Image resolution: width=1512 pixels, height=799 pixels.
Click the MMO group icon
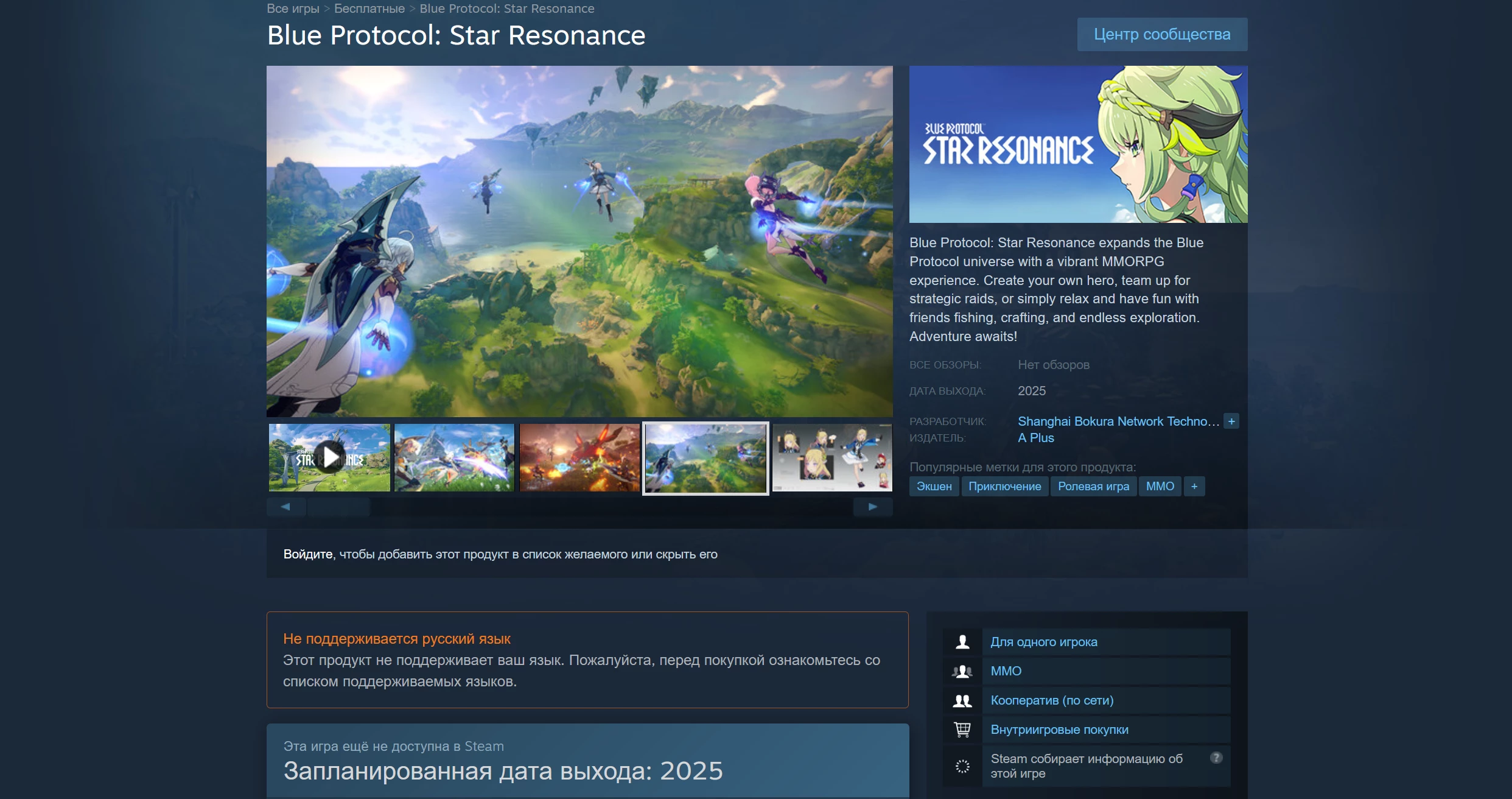962,671
